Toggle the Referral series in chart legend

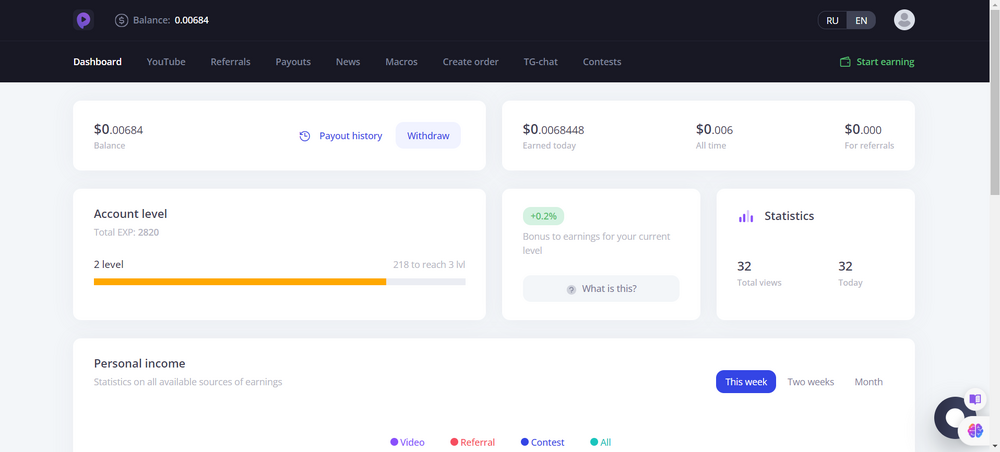[472, 442]
